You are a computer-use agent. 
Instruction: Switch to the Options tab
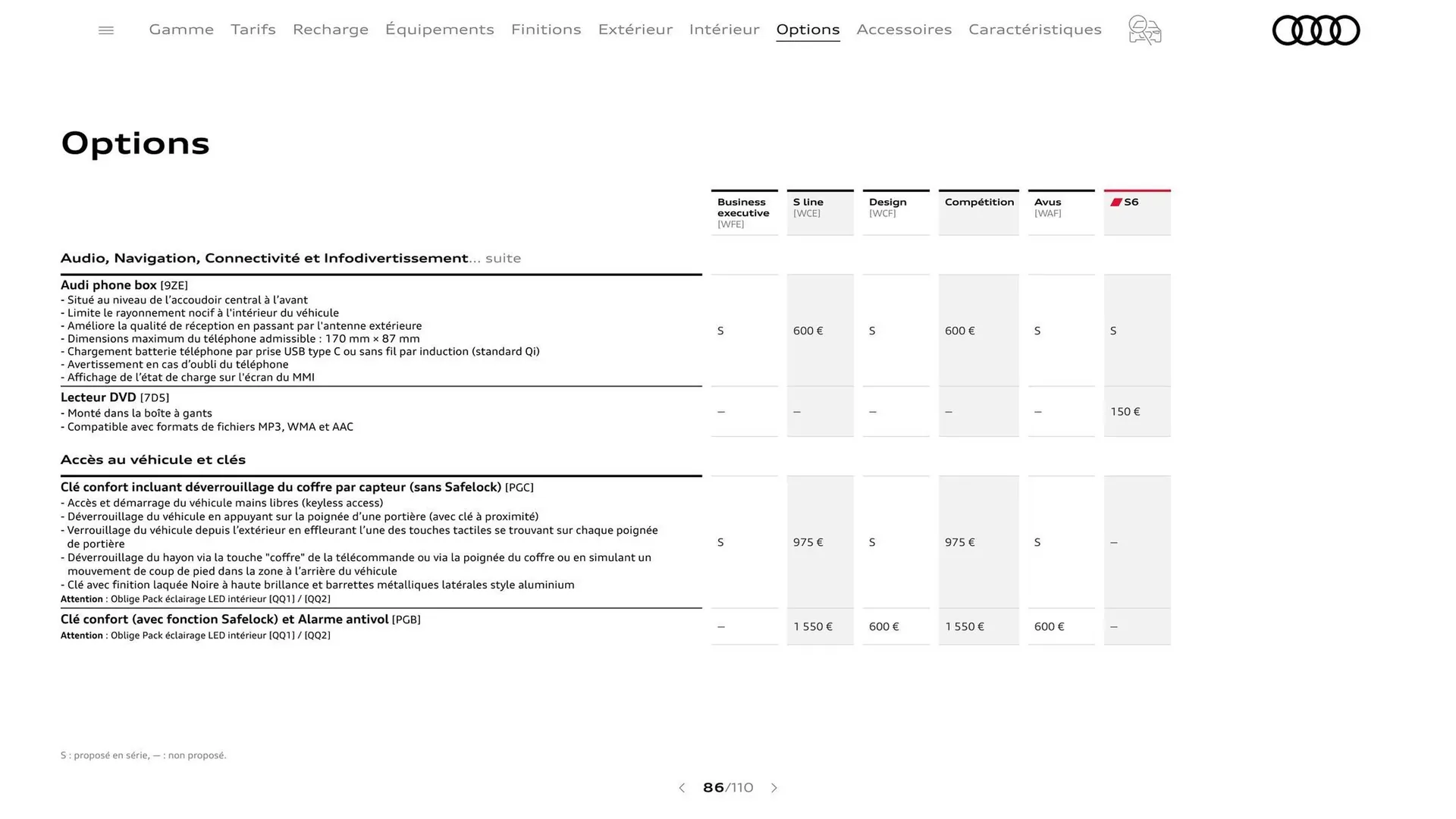click(x=808, y=30)
